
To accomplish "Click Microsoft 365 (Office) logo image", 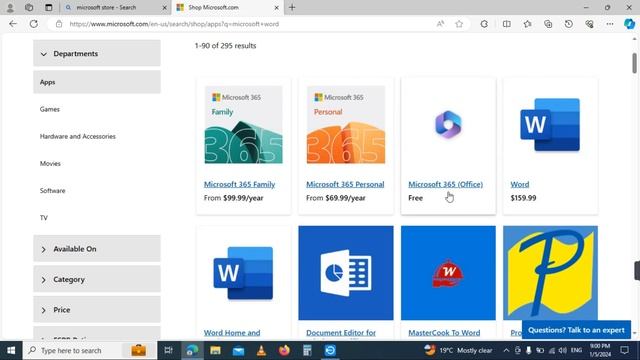I will 448,124.
